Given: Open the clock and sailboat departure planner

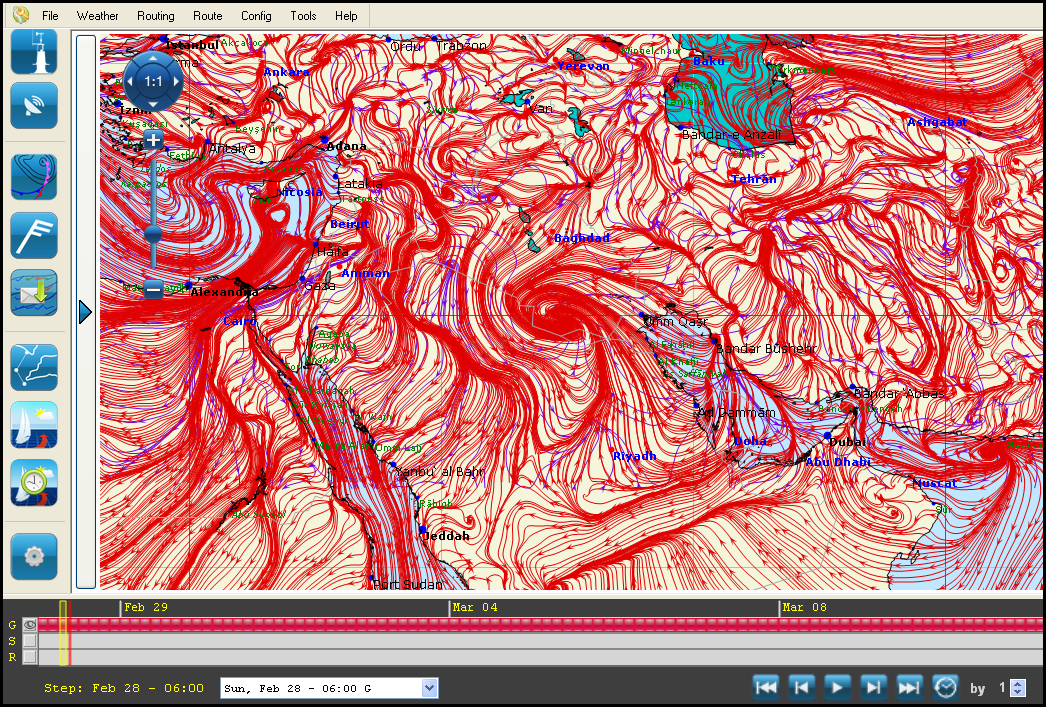Looking at the screenshot, I should coord(34,483).
